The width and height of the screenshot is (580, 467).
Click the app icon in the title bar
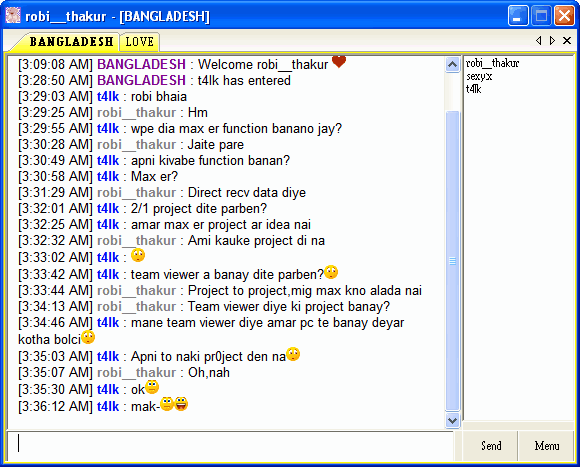(x=13, y=16)
